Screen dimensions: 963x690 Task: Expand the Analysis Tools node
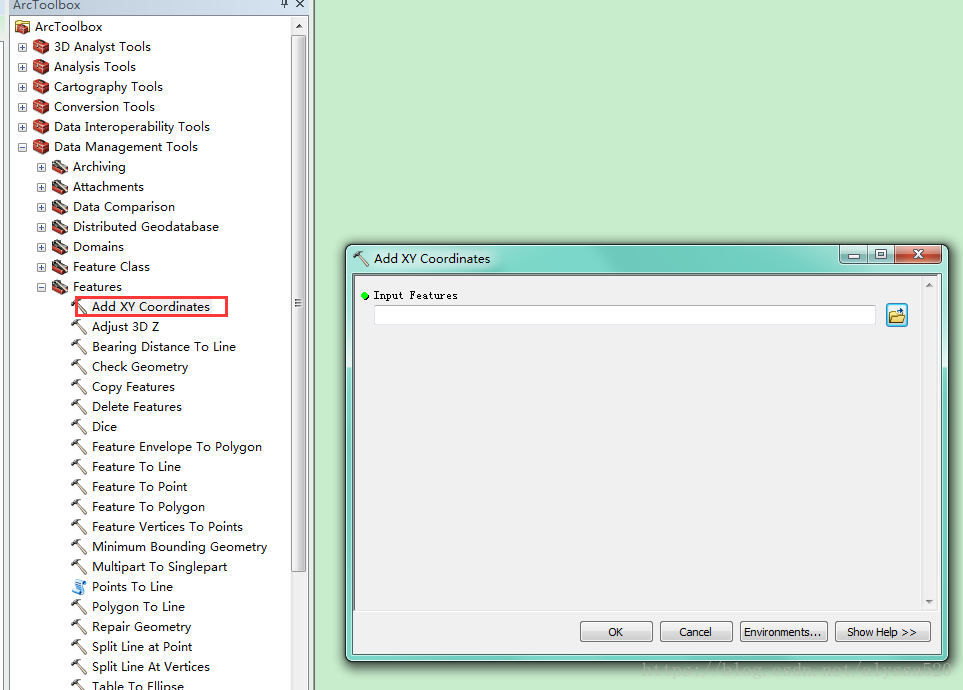tap(23, 68)
